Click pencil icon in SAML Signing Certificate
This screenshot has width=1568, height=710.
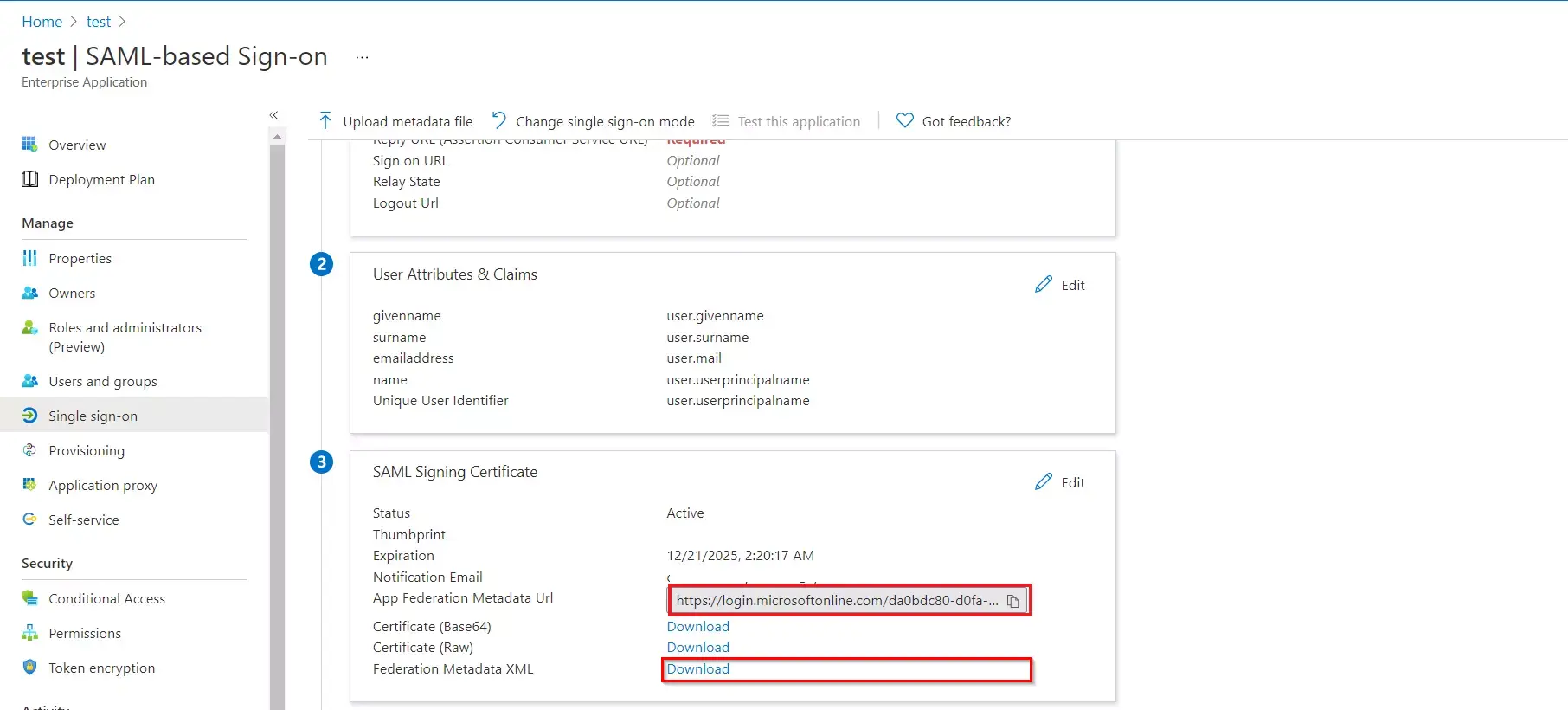1044,482
